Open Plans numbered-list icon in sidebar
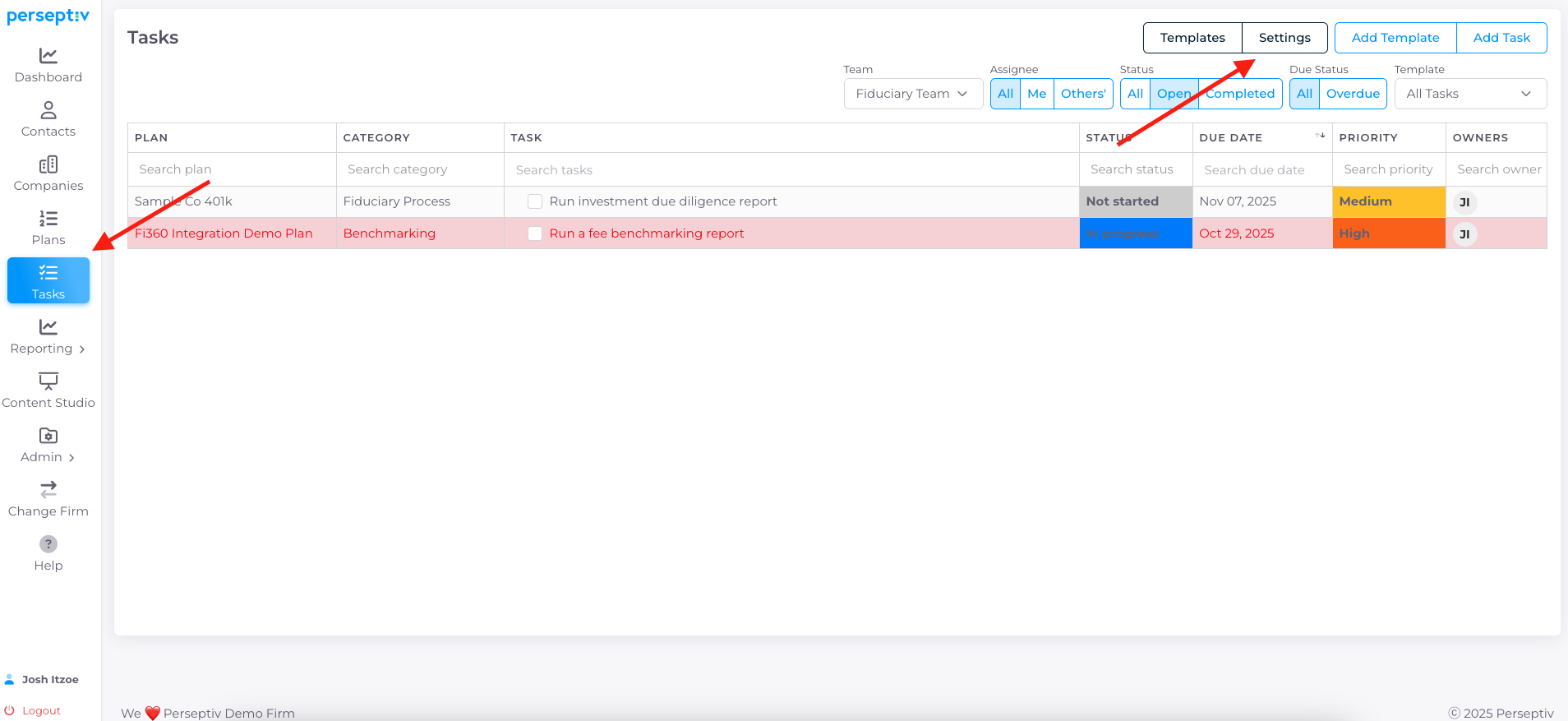The width and height of the screenshot is (1568, 721). [x=48, y=219]
